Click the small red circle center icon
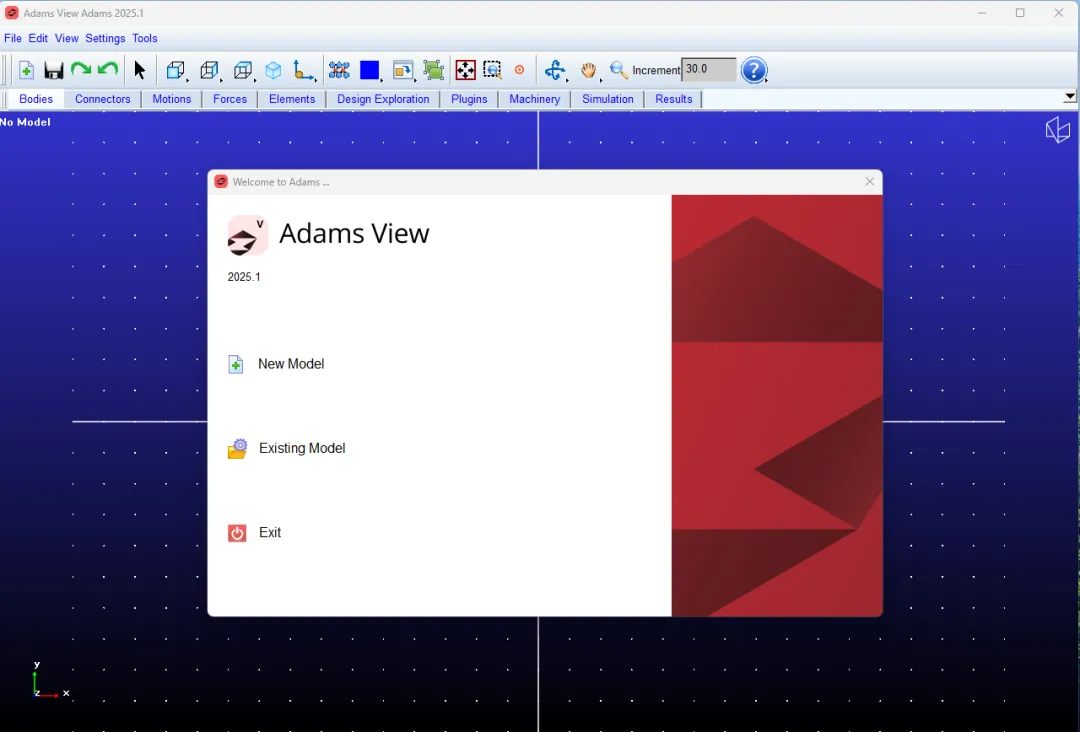This screenshot has height=732, width=1080. (519, 70)
